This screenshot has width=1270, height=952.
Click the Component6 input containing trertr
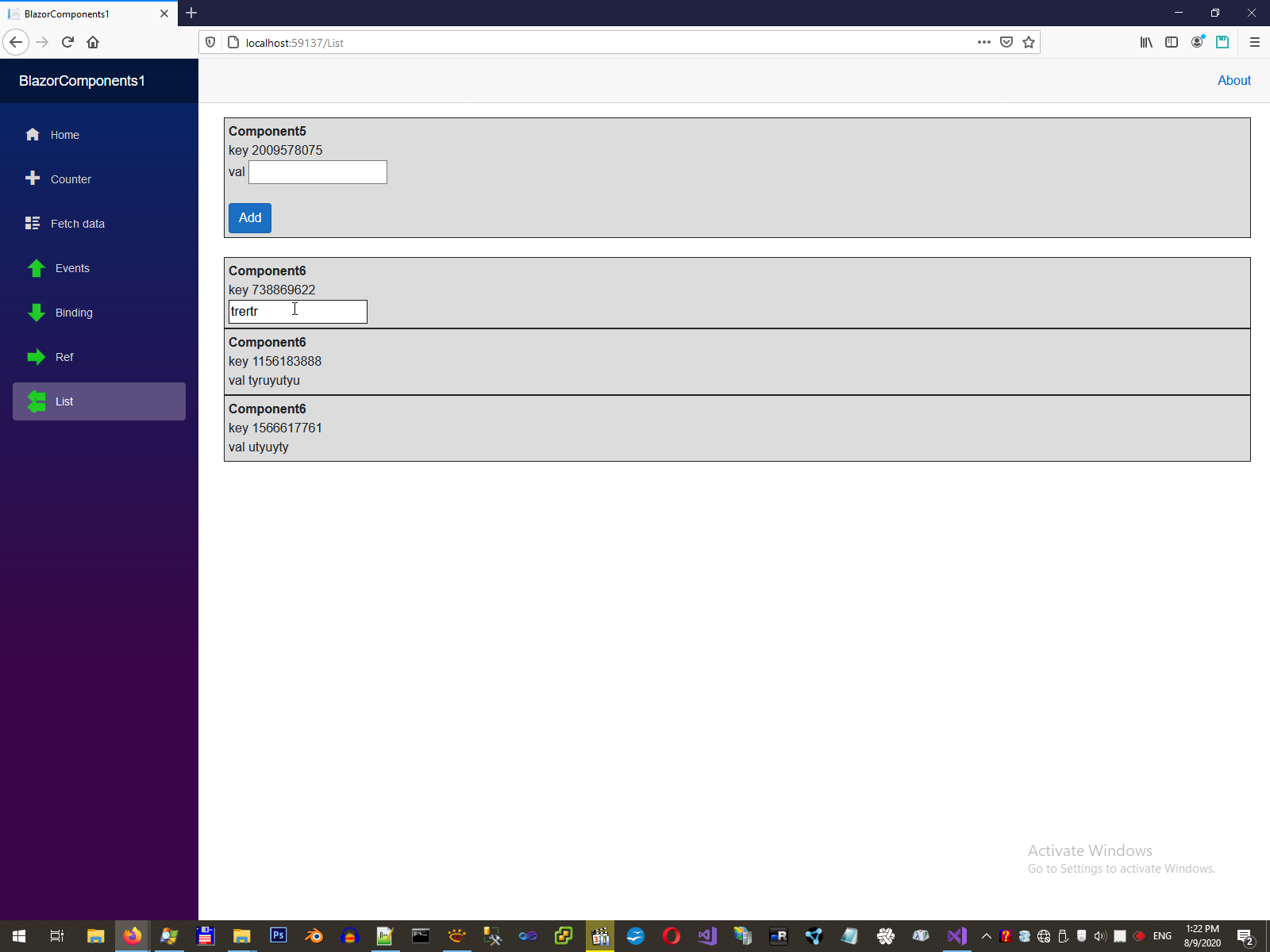coord(298,312)
